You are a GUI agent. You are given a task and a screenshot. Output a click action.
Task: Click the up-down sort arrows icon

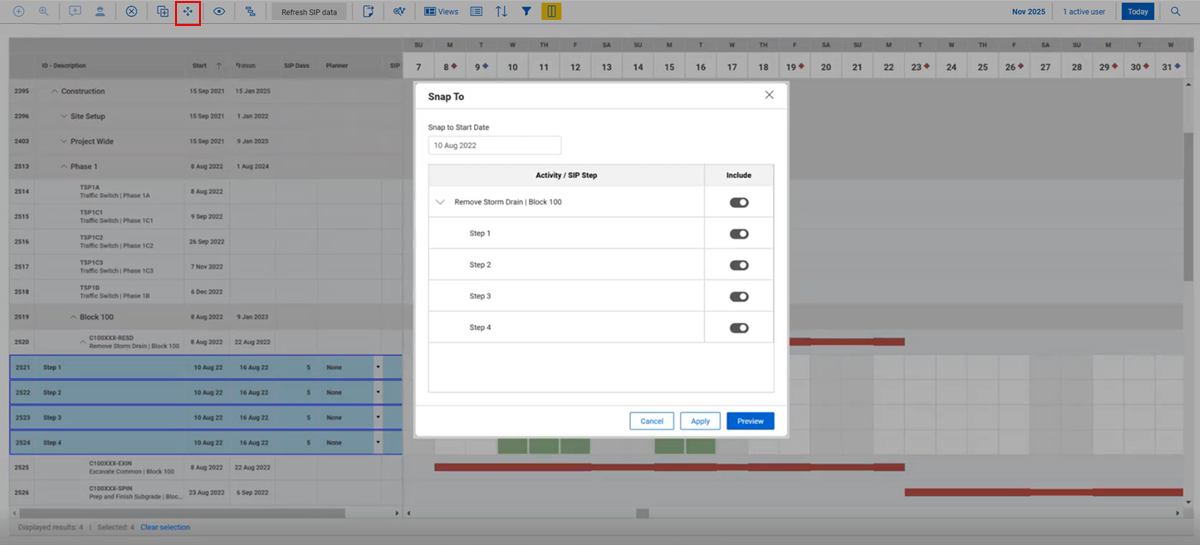(x=501, y=12)
